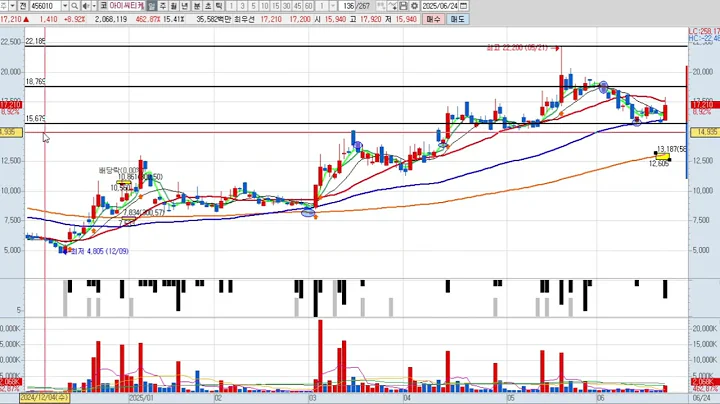720x404 pixels.
Task: Select the 22,185 horizontal line label
Action: (35, 41)
